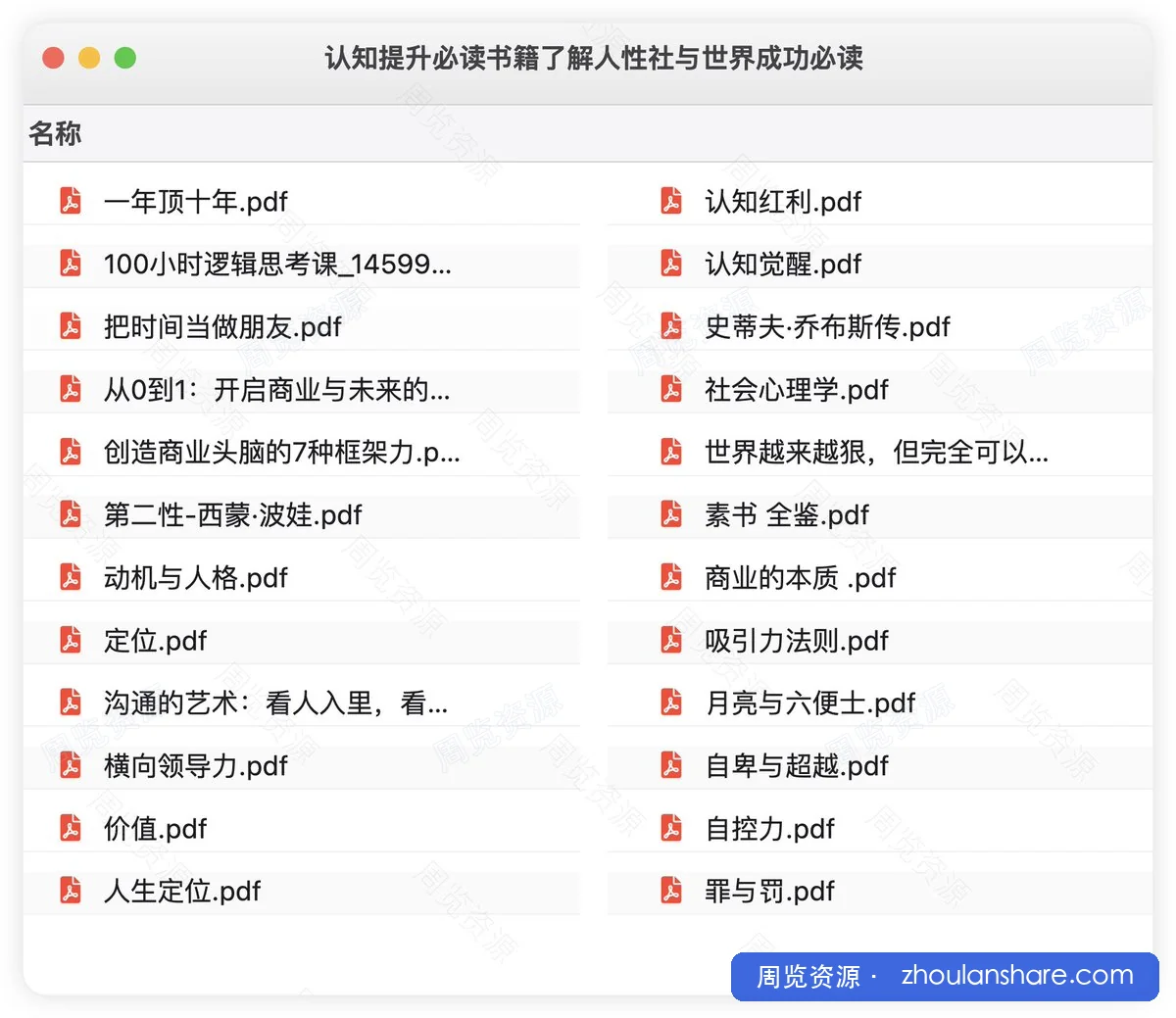The width and height of the screenshot is (1176, 1018).
Task: Click PDF icon of 动机与人格.pdf
Action: click(x=71, y=577)
